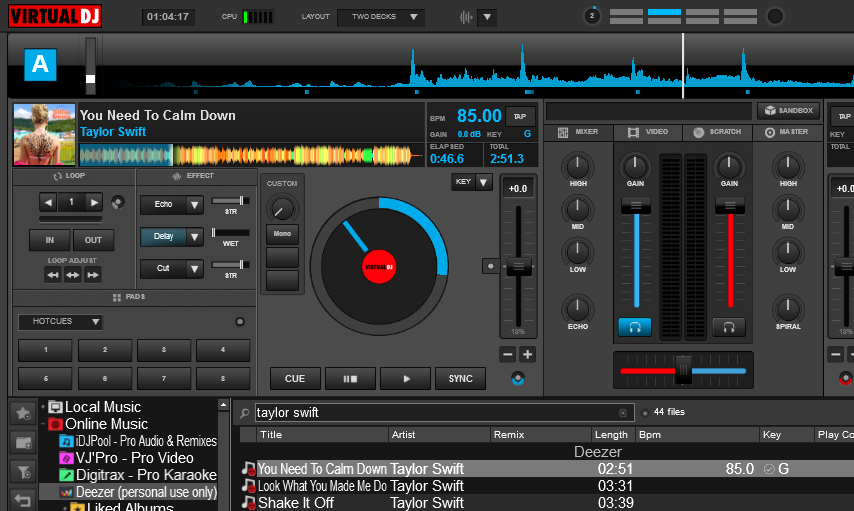The height and width of the screenshot is (511, 854).
Task: Collapse the Online Music tree node
Action: (x=43, y=423)
